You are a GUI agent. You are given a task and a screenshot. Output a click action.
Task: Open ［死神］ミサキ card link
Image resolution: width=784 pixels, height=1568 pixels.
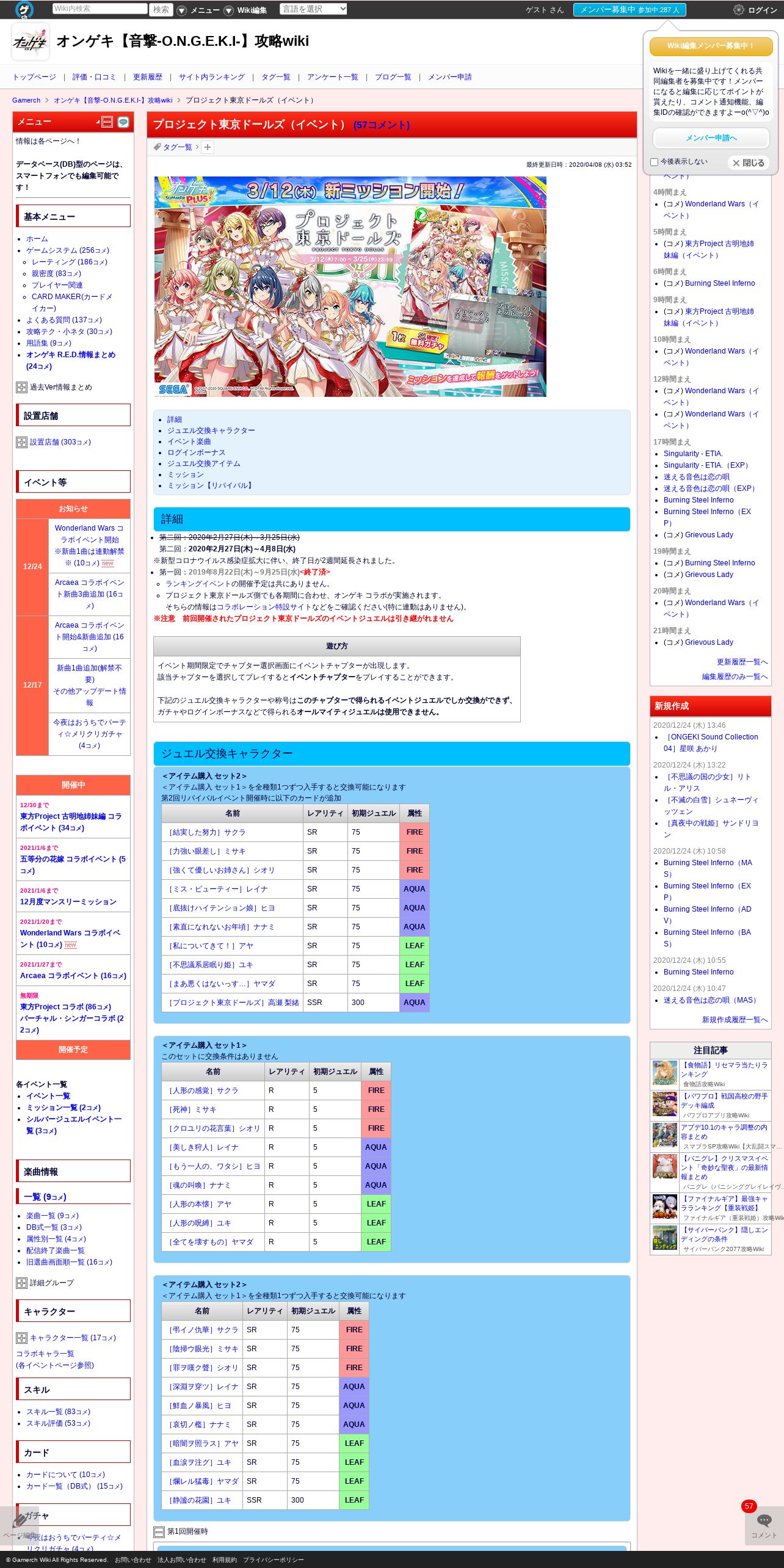[x=191, y=1109]
